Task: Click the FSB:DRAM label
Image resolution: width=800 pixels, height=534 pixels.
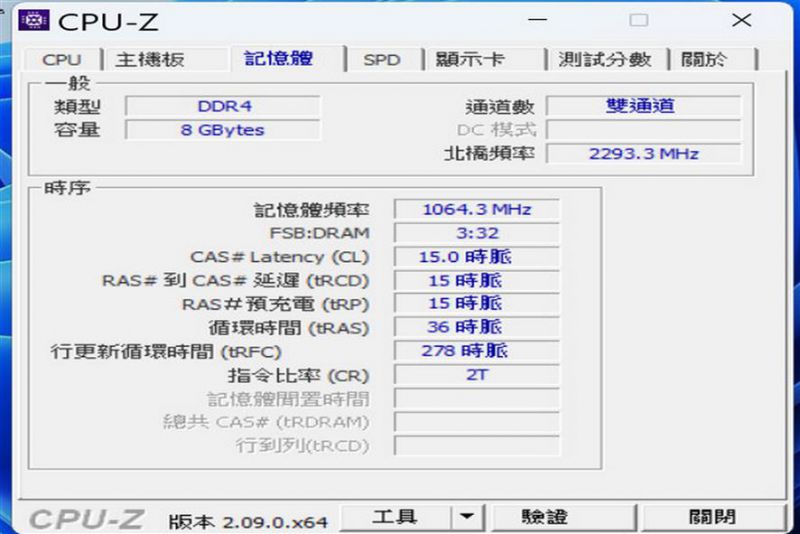Action: click(x=319, y=233)
